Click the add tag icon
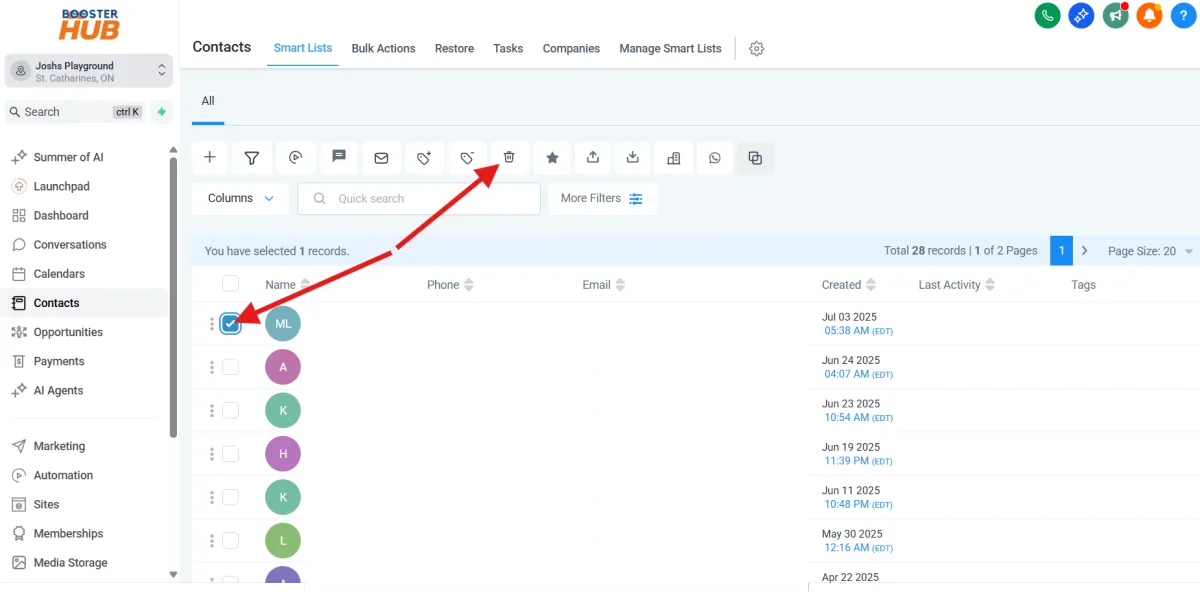This screenshot has width=1200, height=592. (x=424, y=158)
